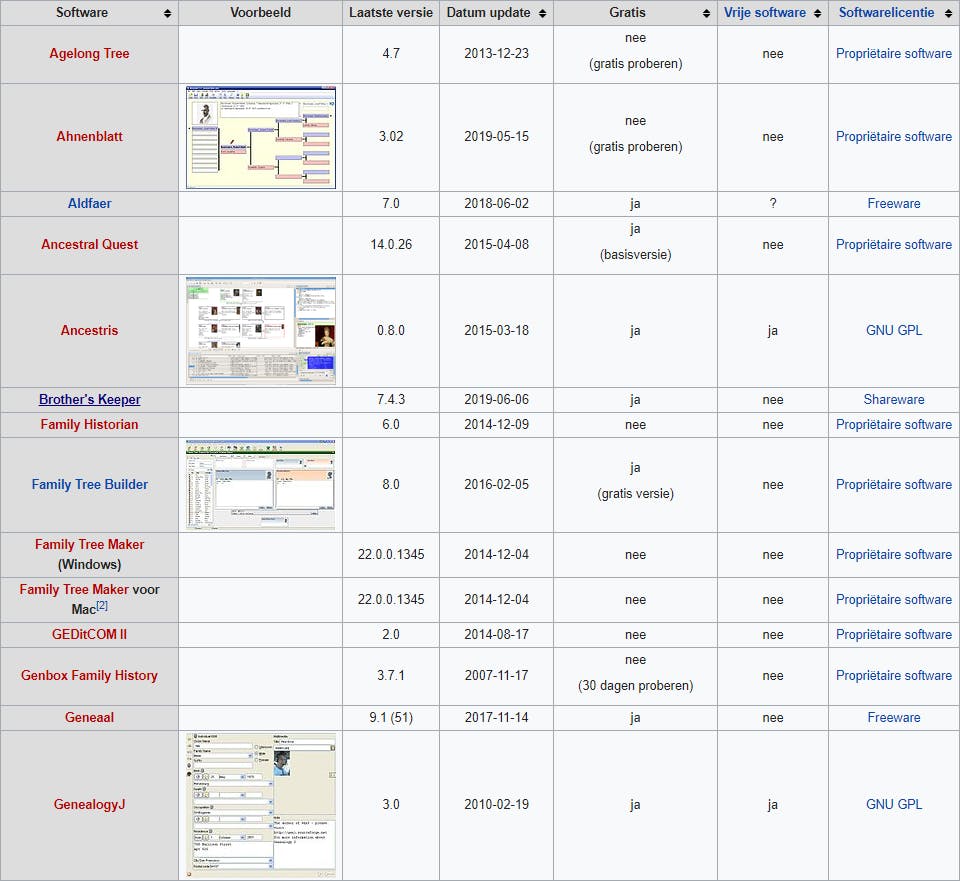Open Family Tree Maker voor Mac link
The image size is (960, 881).
(x=74, y=589)
